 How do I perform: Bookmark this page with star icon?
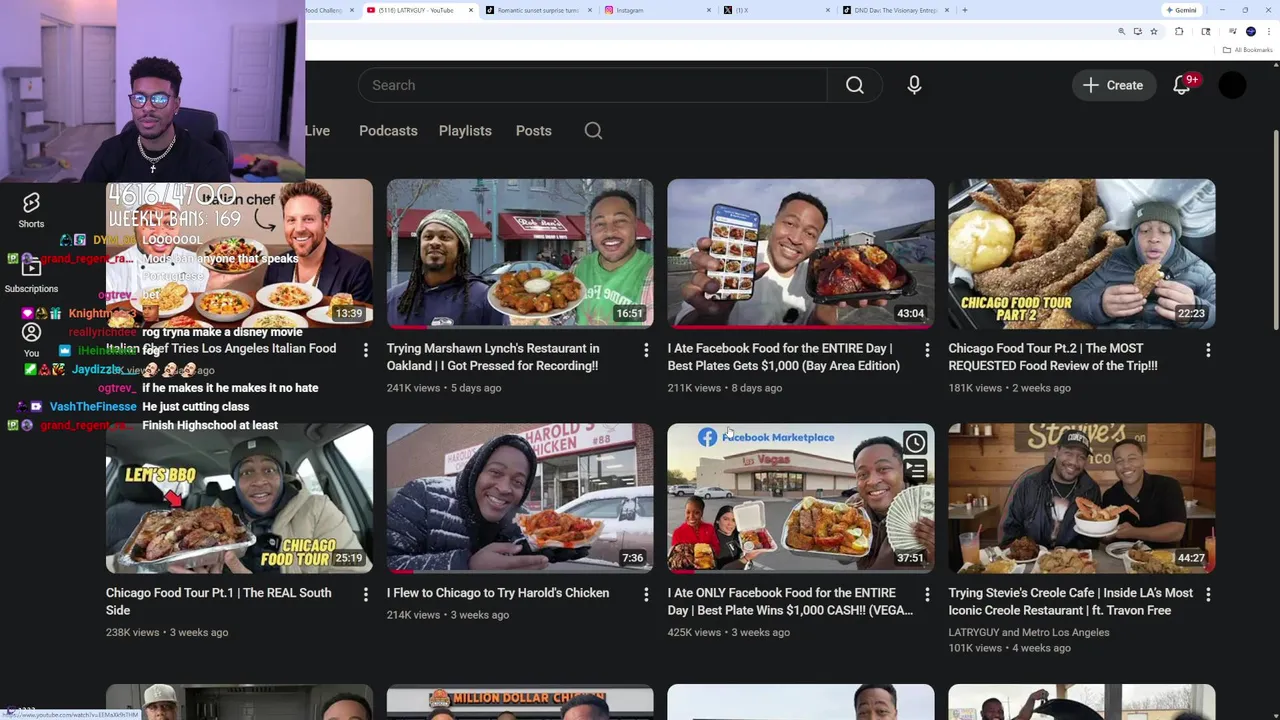(1154, 32)
